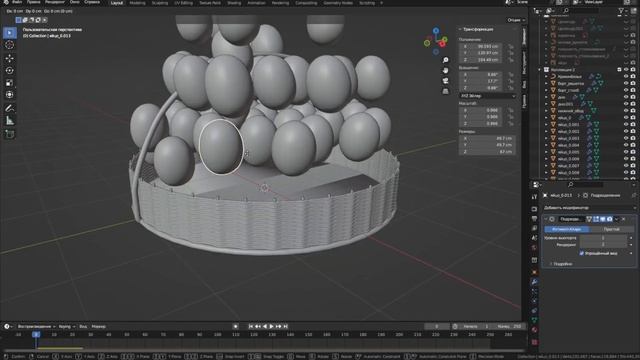This screenshot has height=360, width=640.
Task: Open the Scene properties tab
Action: tap(534, 238)
